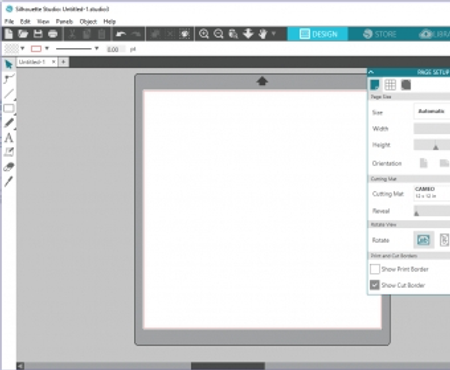The height and width of the screenshot is (370, 450).
Task: Select the Eraser tool
Action: click(9, 167)
